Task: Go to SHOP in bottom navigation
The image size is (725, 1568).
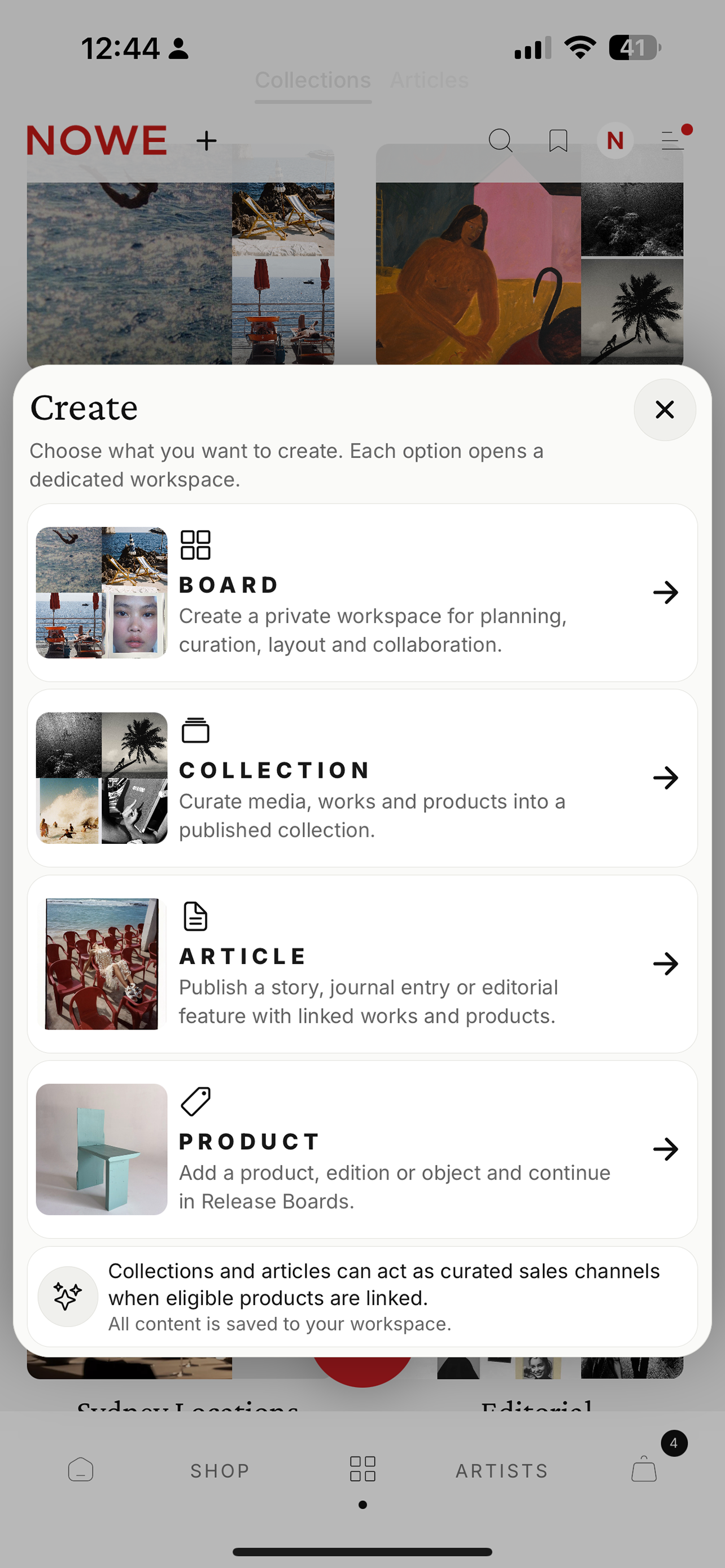Action: 220,1470
